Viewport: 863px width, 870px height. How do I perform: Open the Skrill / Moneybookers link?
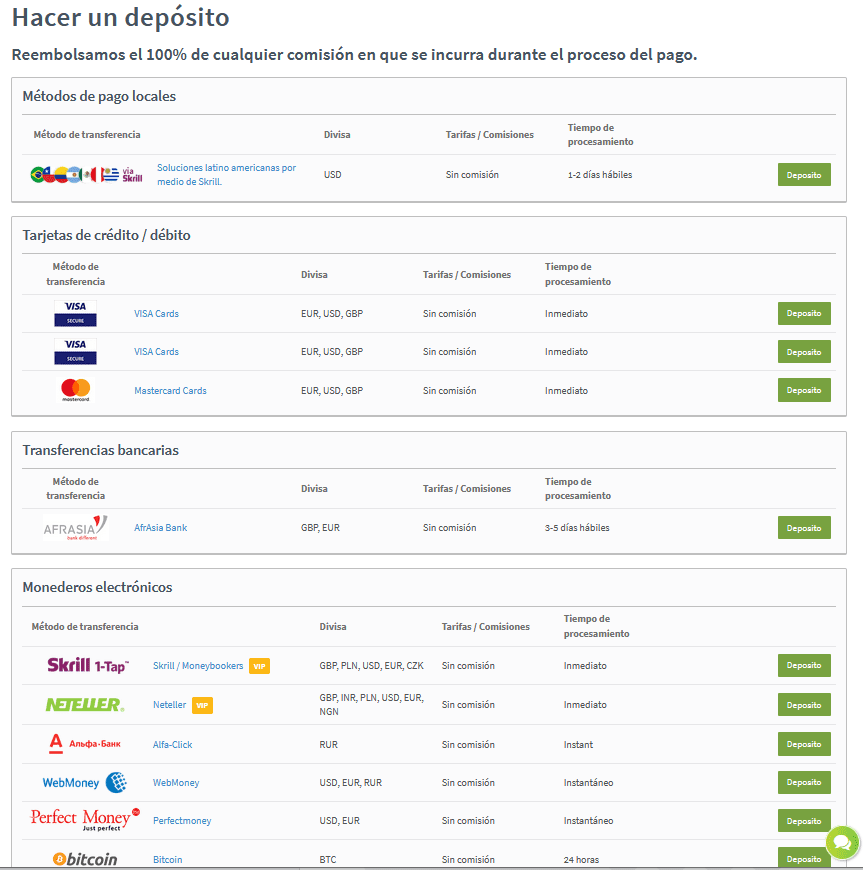tap(198, 666)
